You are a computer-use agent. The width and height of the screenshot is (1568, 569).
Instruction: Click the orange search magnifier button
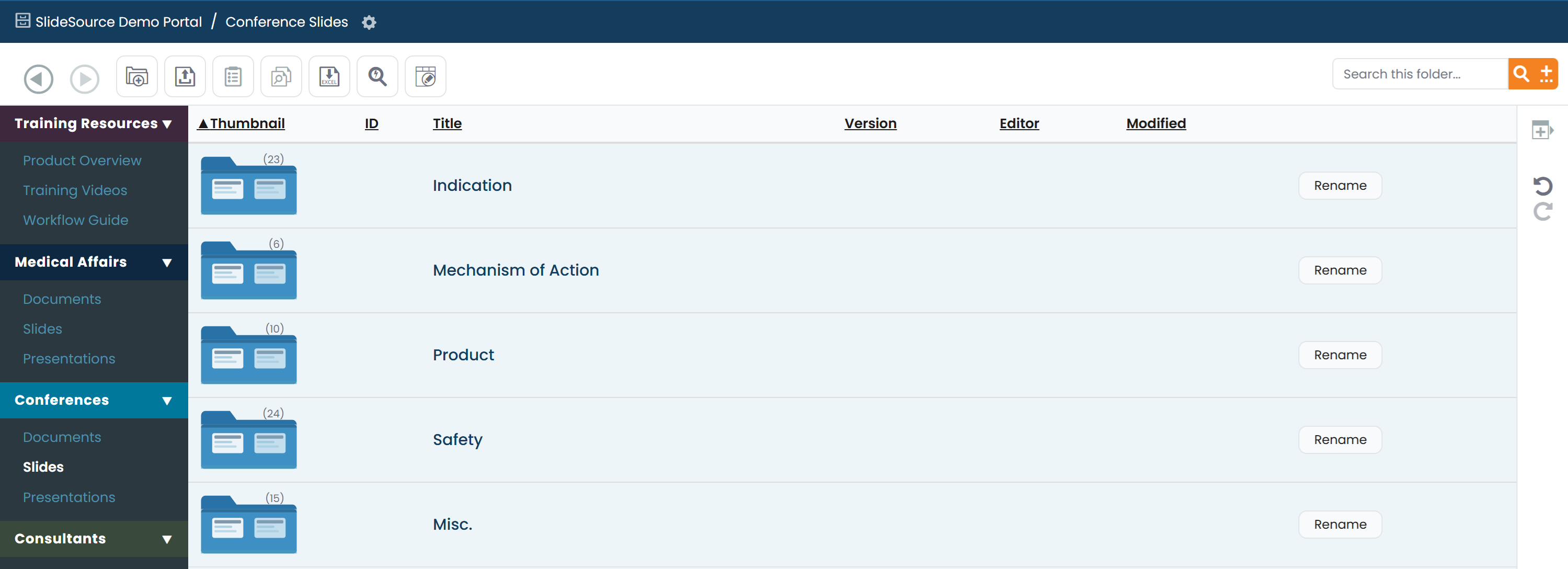(x=1521, y=74)
